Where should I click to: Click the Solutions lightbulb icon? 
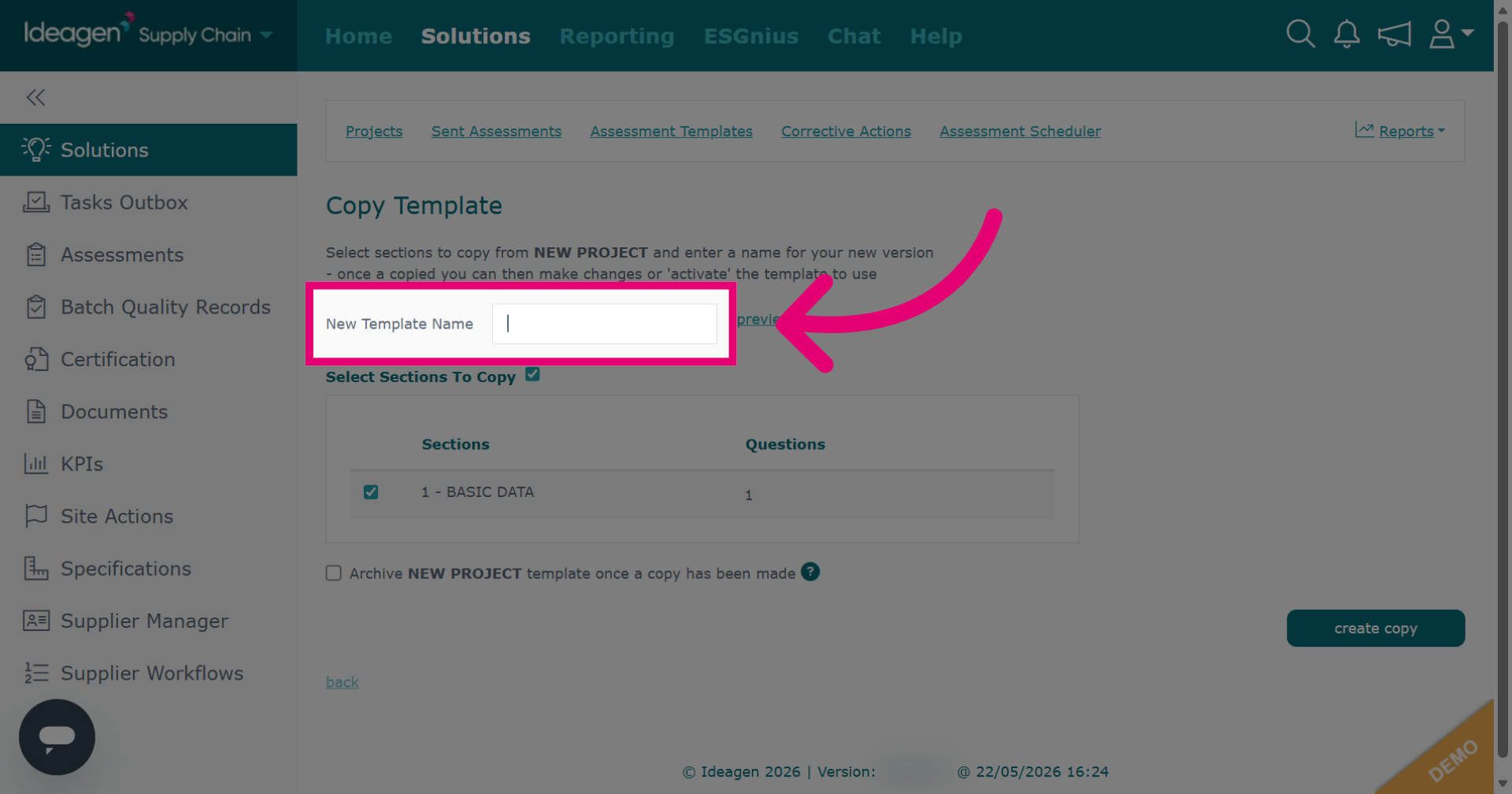(x=36, y=149)
